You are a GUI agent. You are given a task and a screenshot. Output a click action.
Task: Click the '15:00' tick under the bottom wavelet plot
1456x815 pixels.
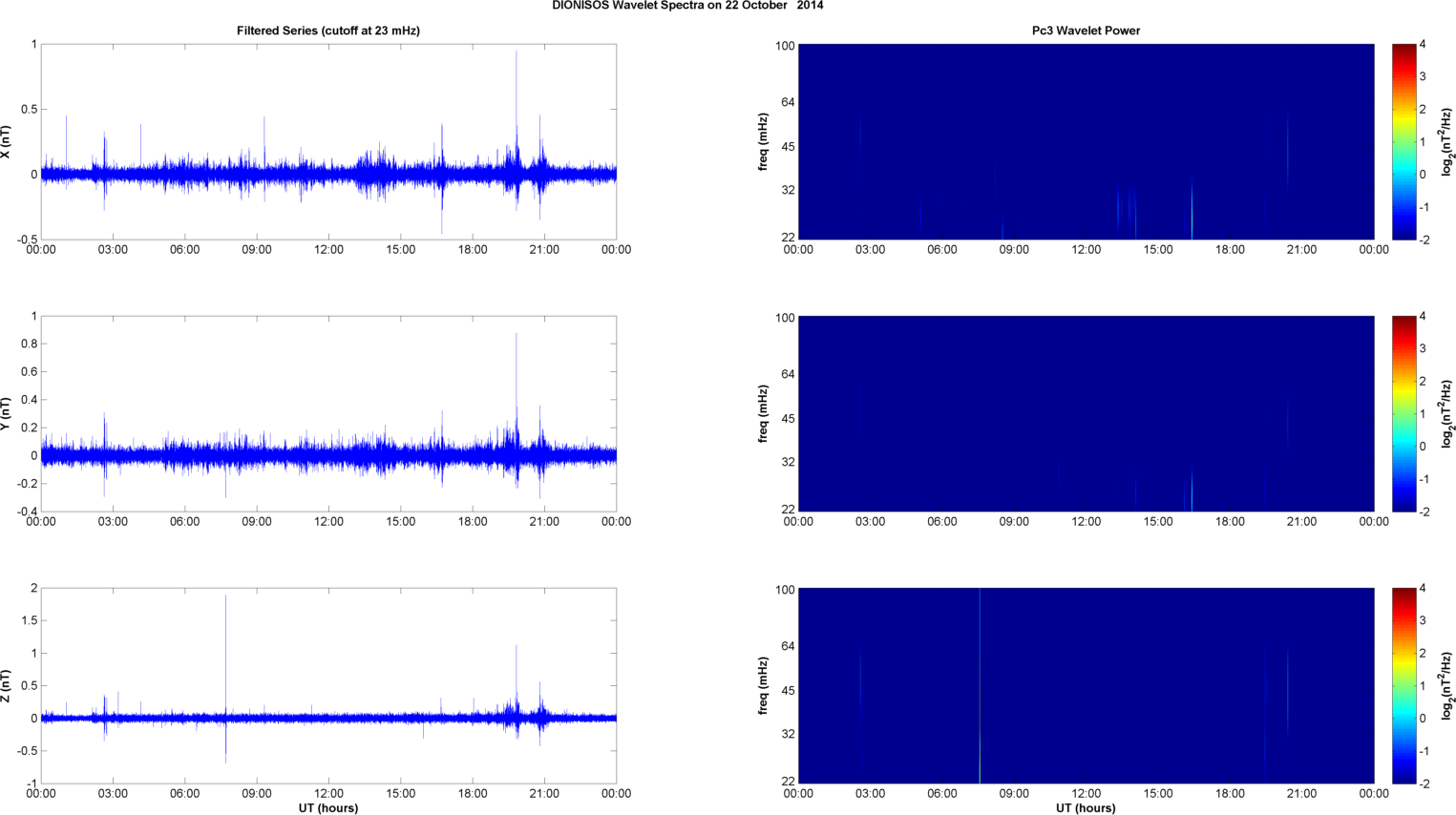1158,794
